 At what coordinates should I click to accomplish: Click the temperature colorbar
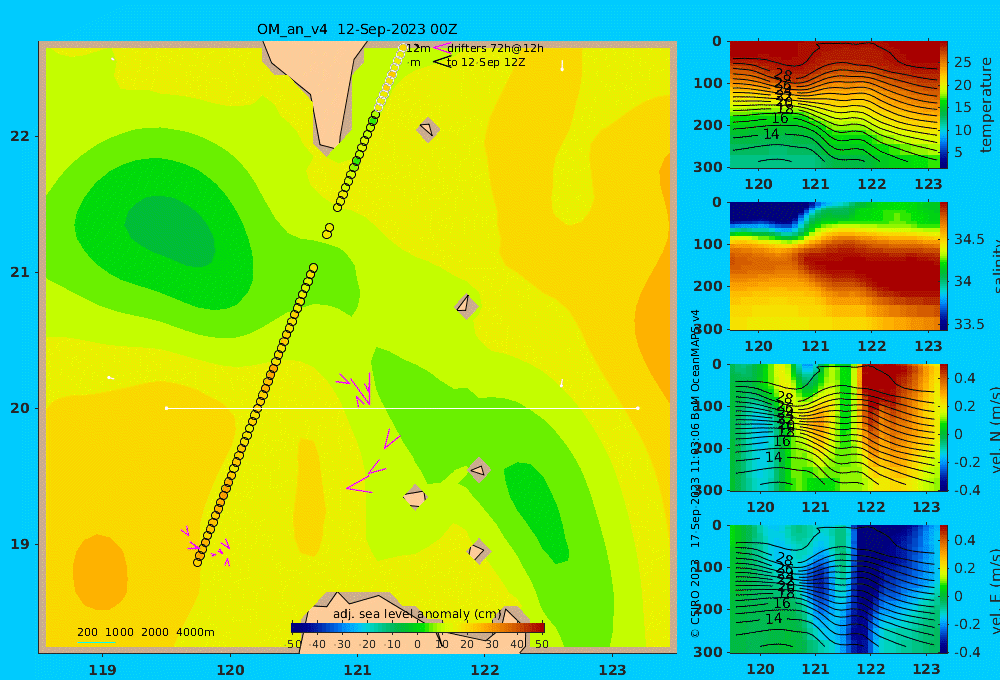pos(943,105)
